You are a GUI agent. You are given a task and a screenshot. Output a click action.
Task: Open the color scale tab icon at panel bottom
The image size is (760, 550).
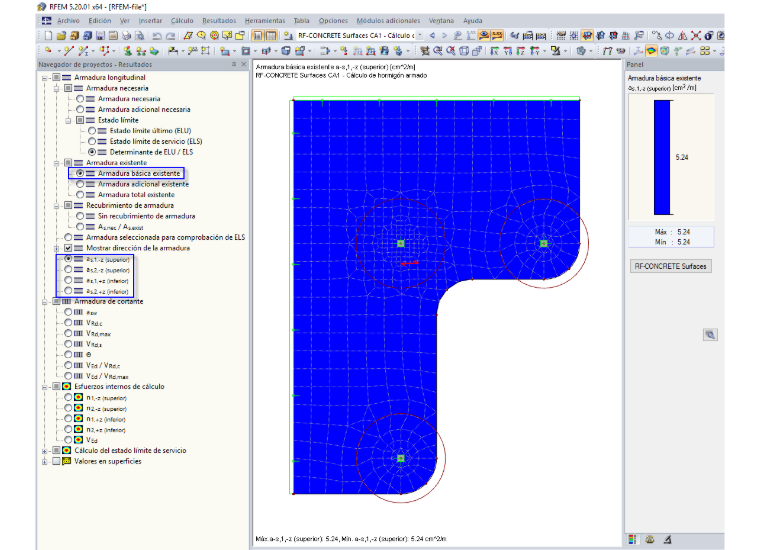[632, 539]
